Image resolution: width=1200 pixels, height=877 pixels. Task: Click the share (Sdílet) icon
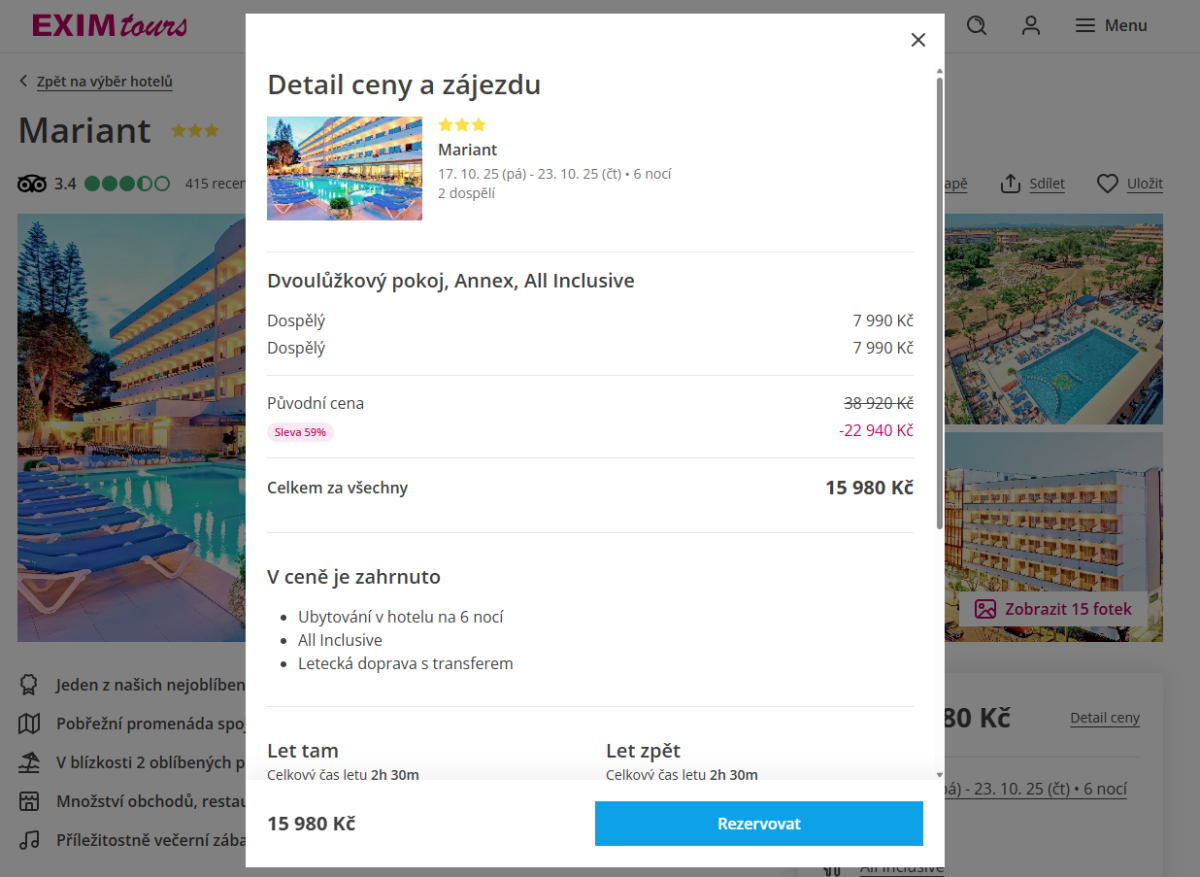click(x=1011, y=184)
